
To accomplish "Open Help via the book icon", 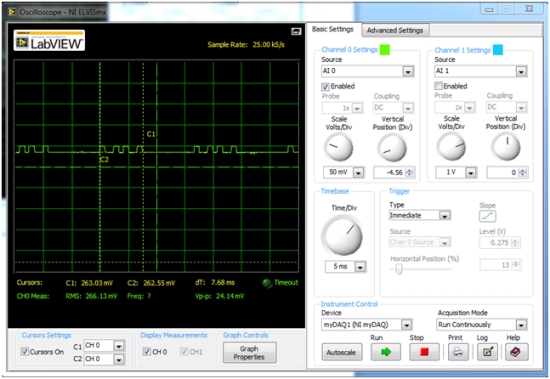I will 516,352.
